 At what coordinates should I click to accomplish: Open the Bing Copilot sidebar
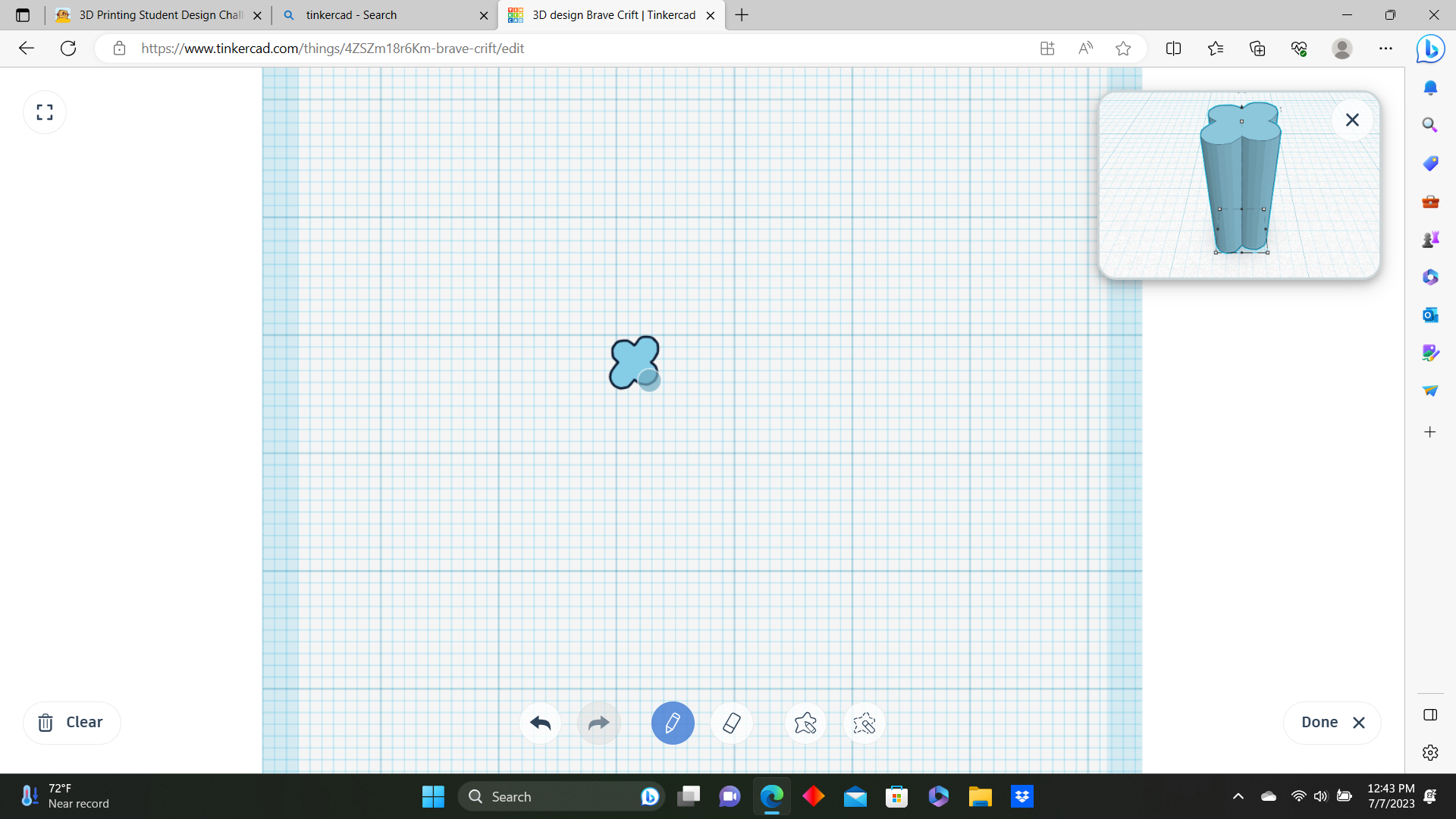coord(1431,49)
